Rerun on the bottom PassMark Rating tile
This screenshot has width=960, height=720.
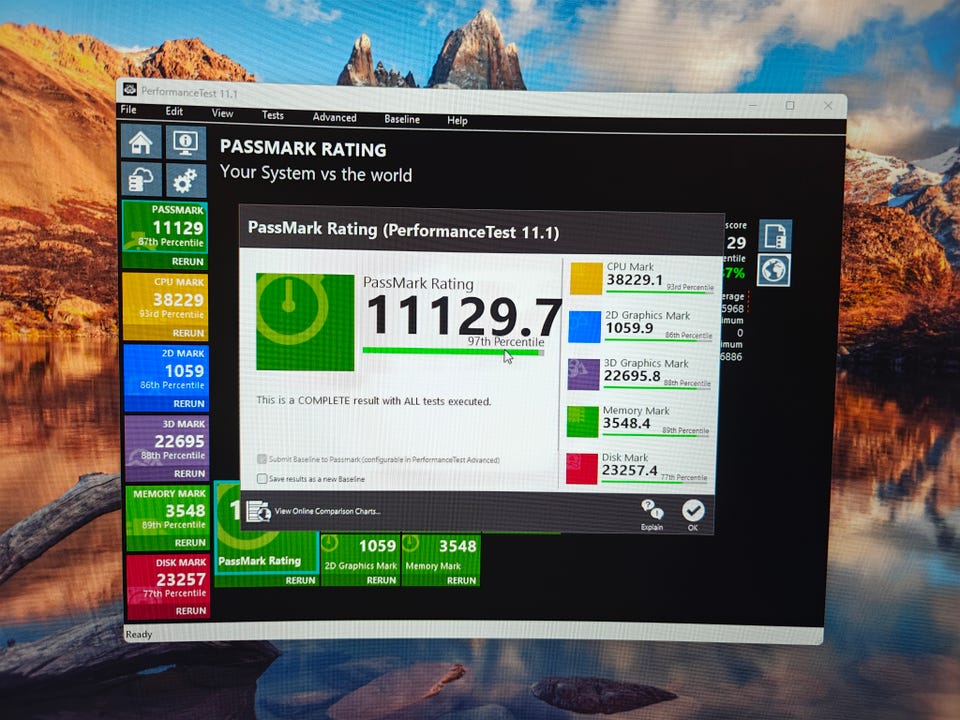click(x=300, y=580)
